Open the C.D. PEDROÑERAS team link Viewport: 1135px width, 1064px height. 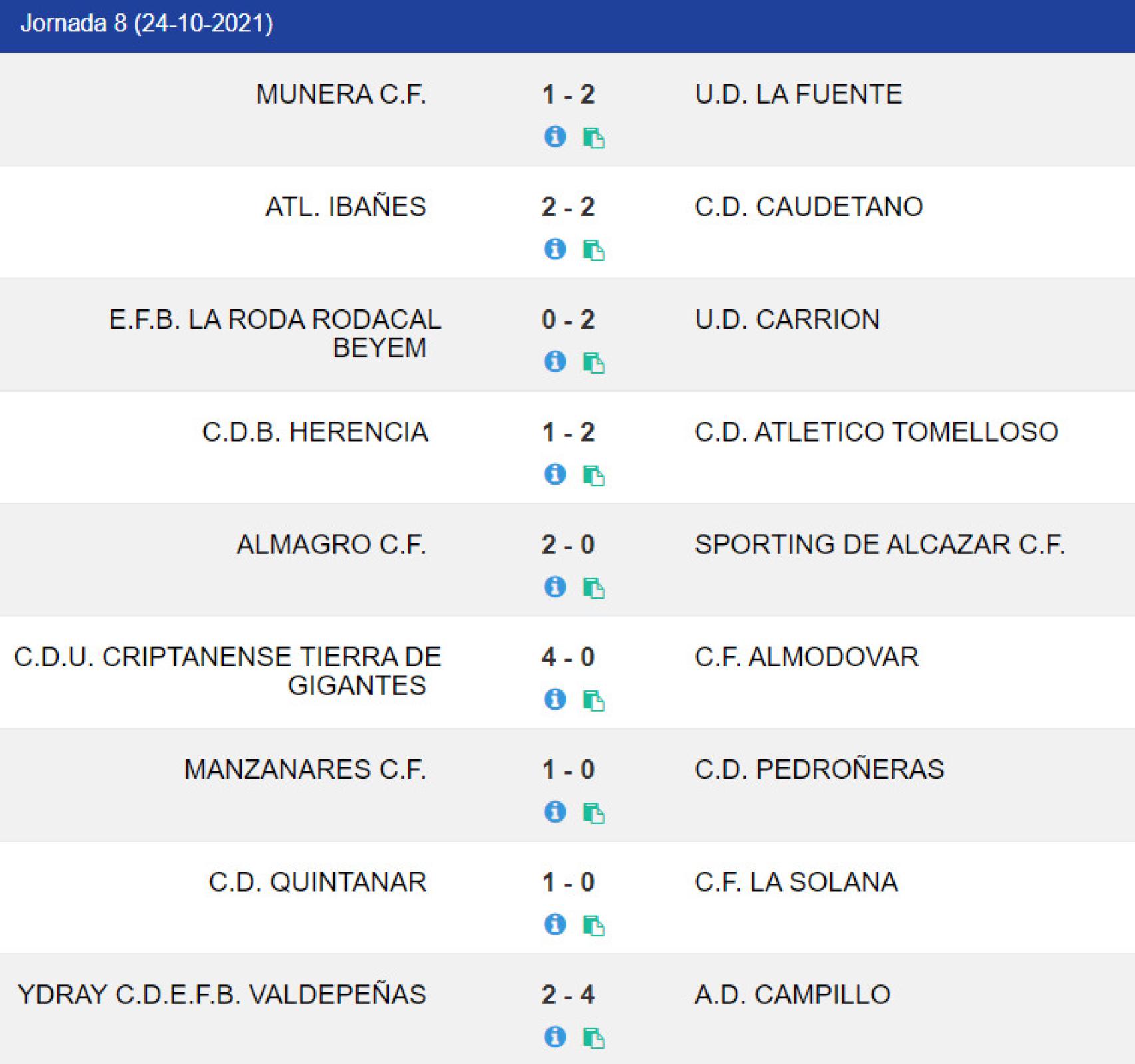tap(819, 769)
